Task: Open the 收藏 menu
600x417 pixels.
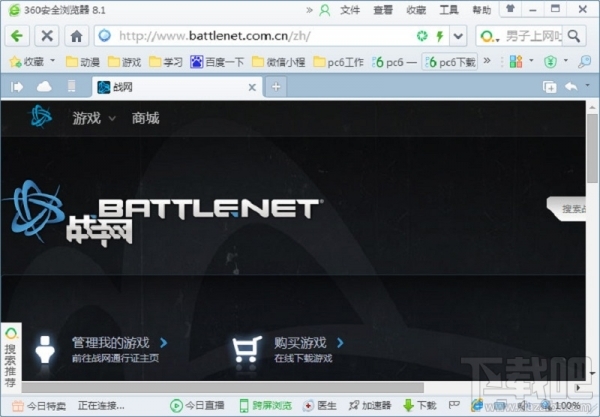Action: point(416,10)
